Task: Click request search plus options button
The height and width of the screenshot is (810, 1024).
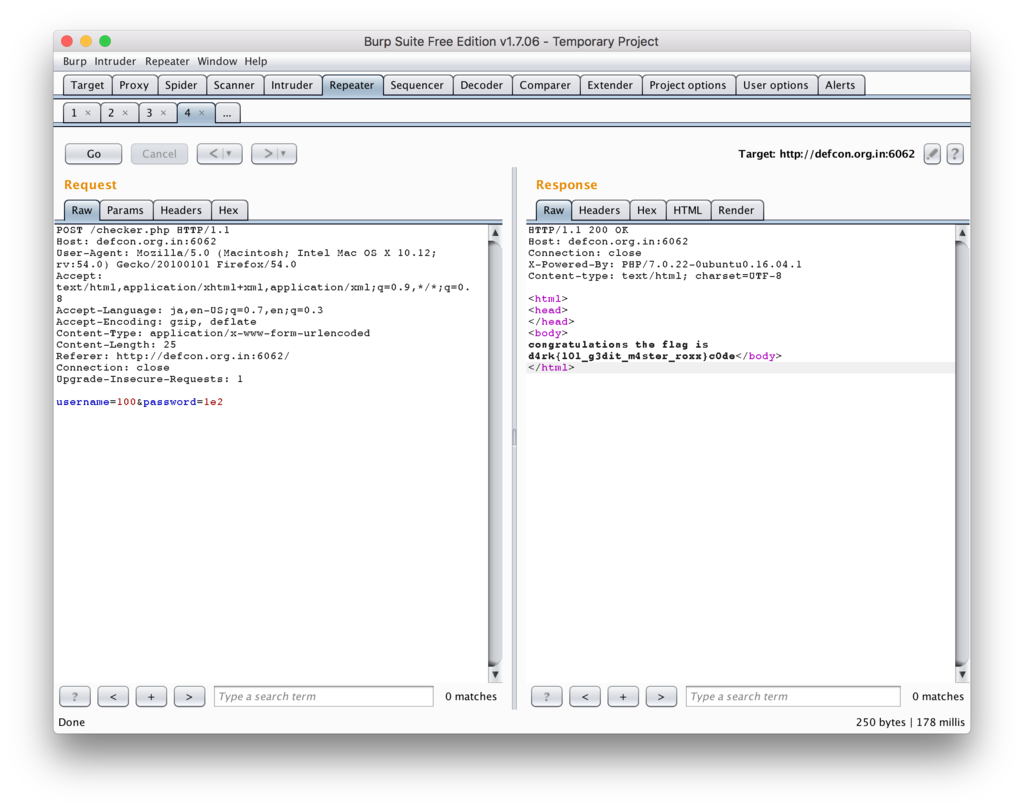Action: coord(151,696)
